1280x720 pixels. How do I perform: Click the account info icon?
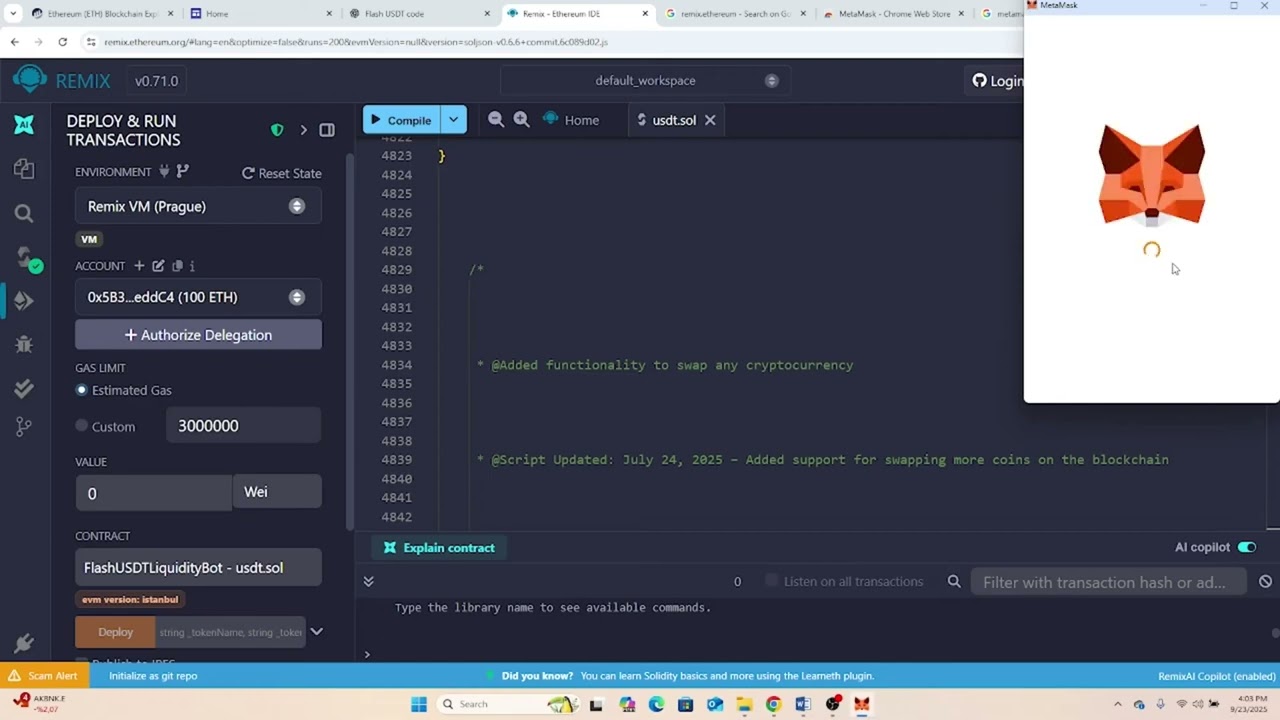pos(192,266)
